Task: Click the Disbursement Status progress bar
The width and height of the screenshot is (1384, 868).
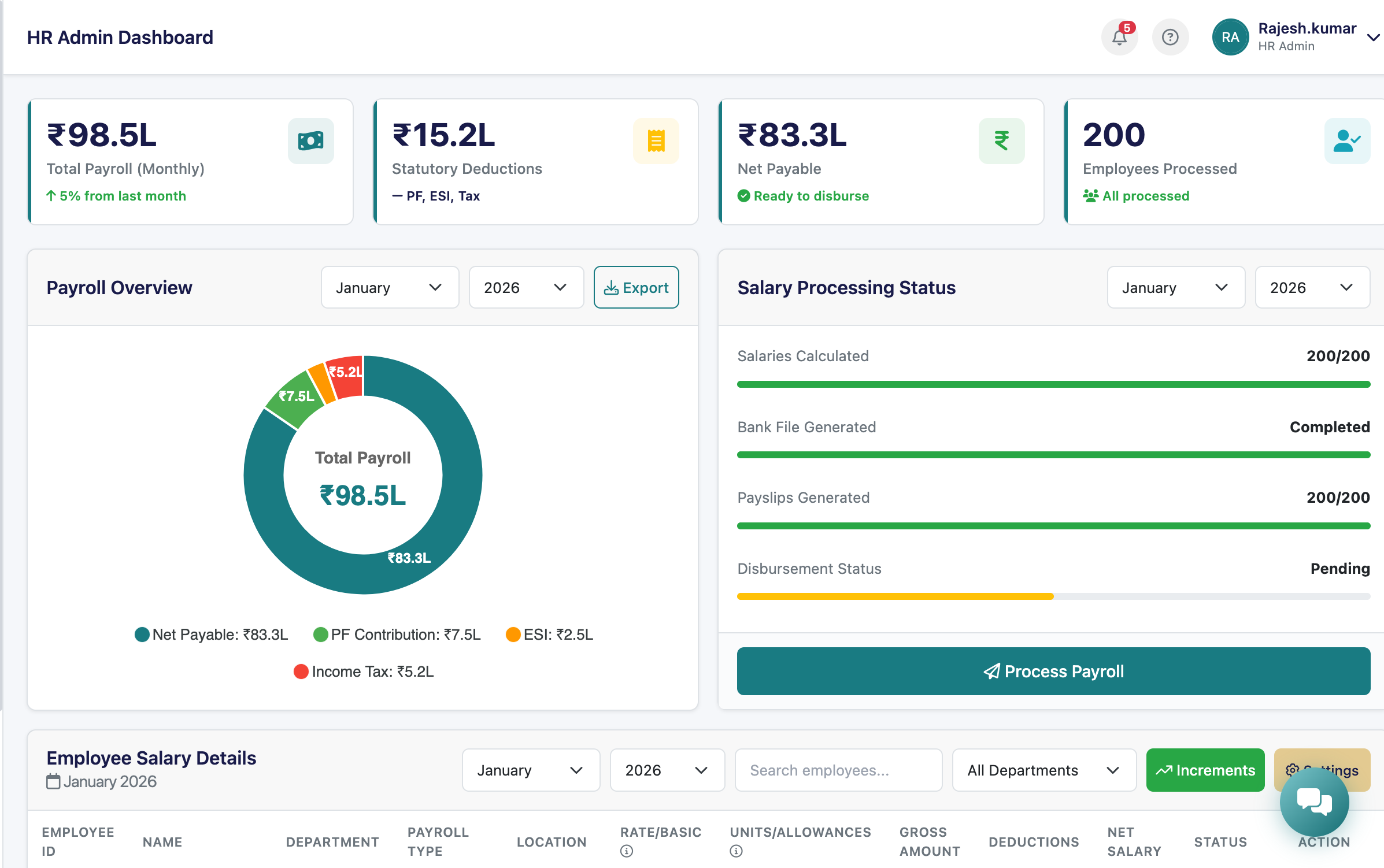Action: coord(1053,595)
